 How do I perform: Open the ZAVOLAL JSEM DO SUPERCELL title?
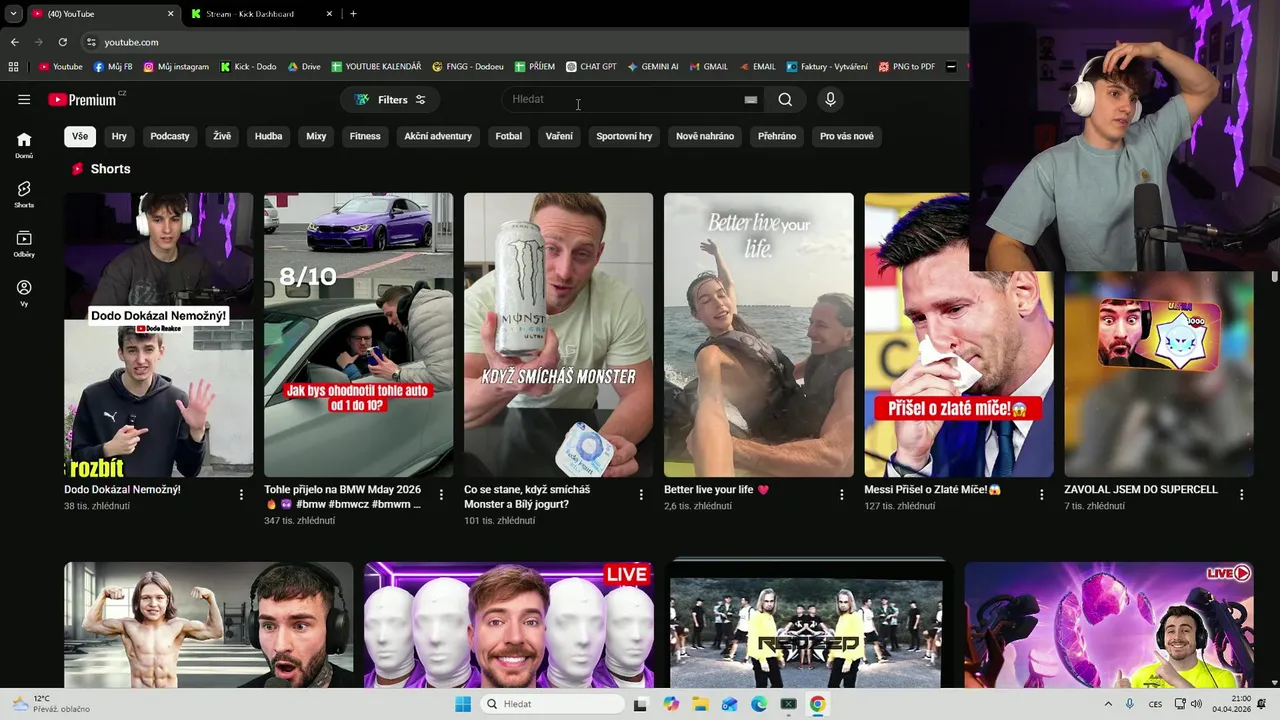pos(1141,490)
